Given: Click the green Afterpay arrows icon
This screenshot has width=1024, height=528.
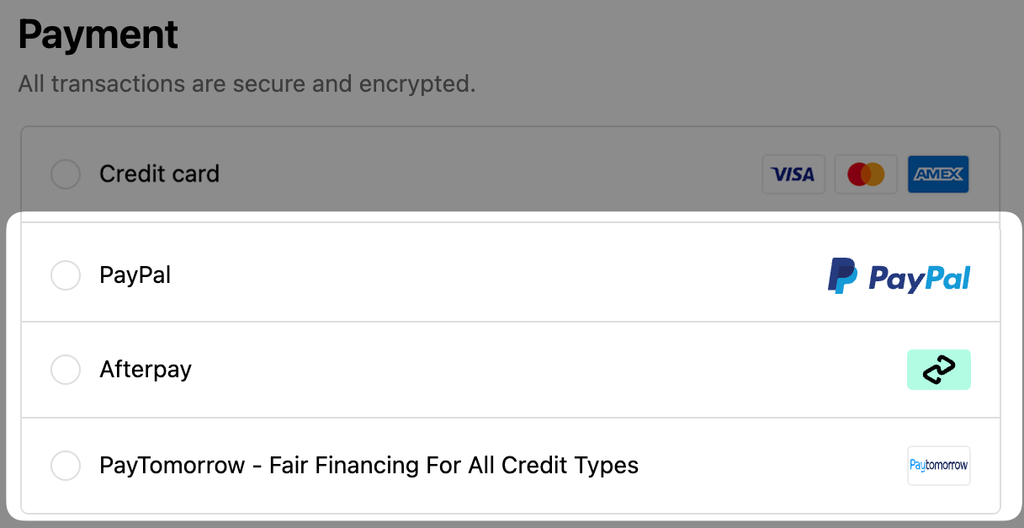Looking at the screenshot, I should coord(939,370).
